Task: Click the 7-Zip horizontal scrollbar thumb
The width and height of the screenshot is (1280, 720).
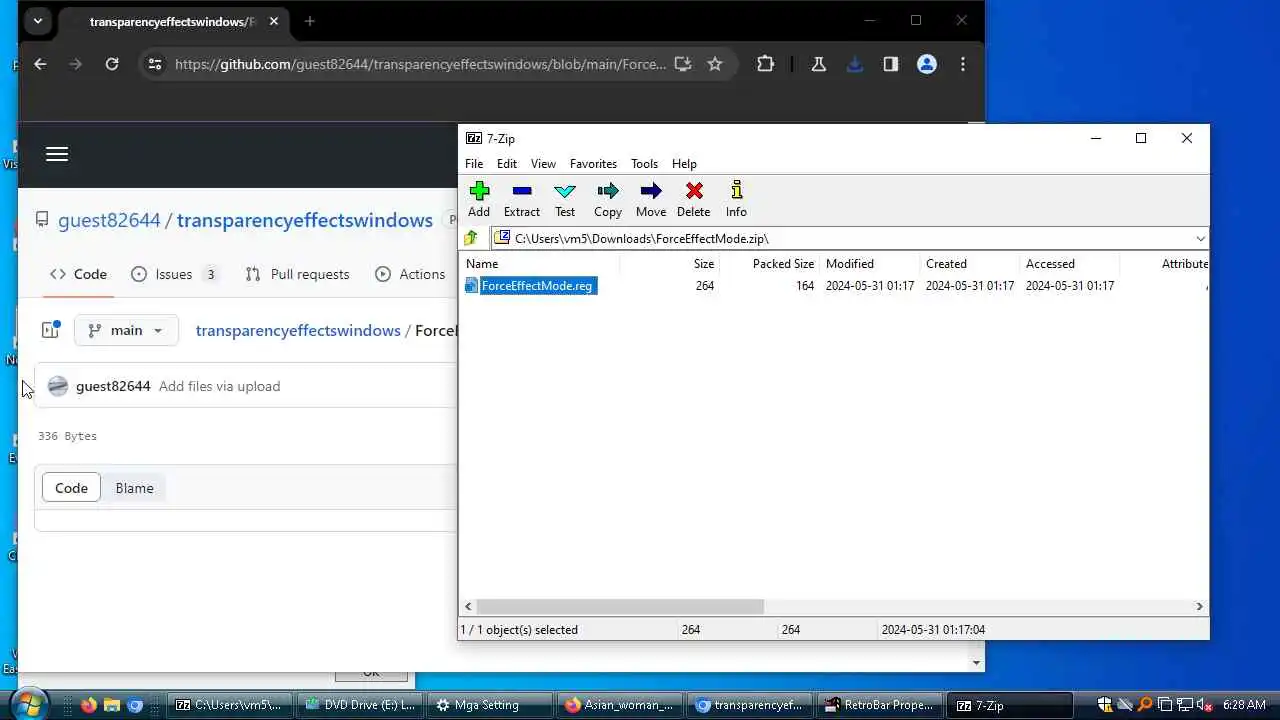Action: (620, 606)
